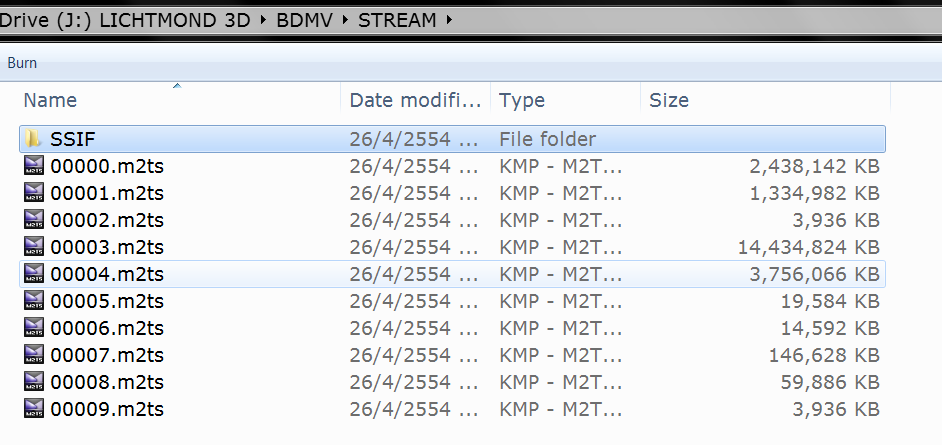Image resolution: width=942 pixels, height=445 pixels.
Task: Sort by the Date modified column header
Action: (414, 100)
